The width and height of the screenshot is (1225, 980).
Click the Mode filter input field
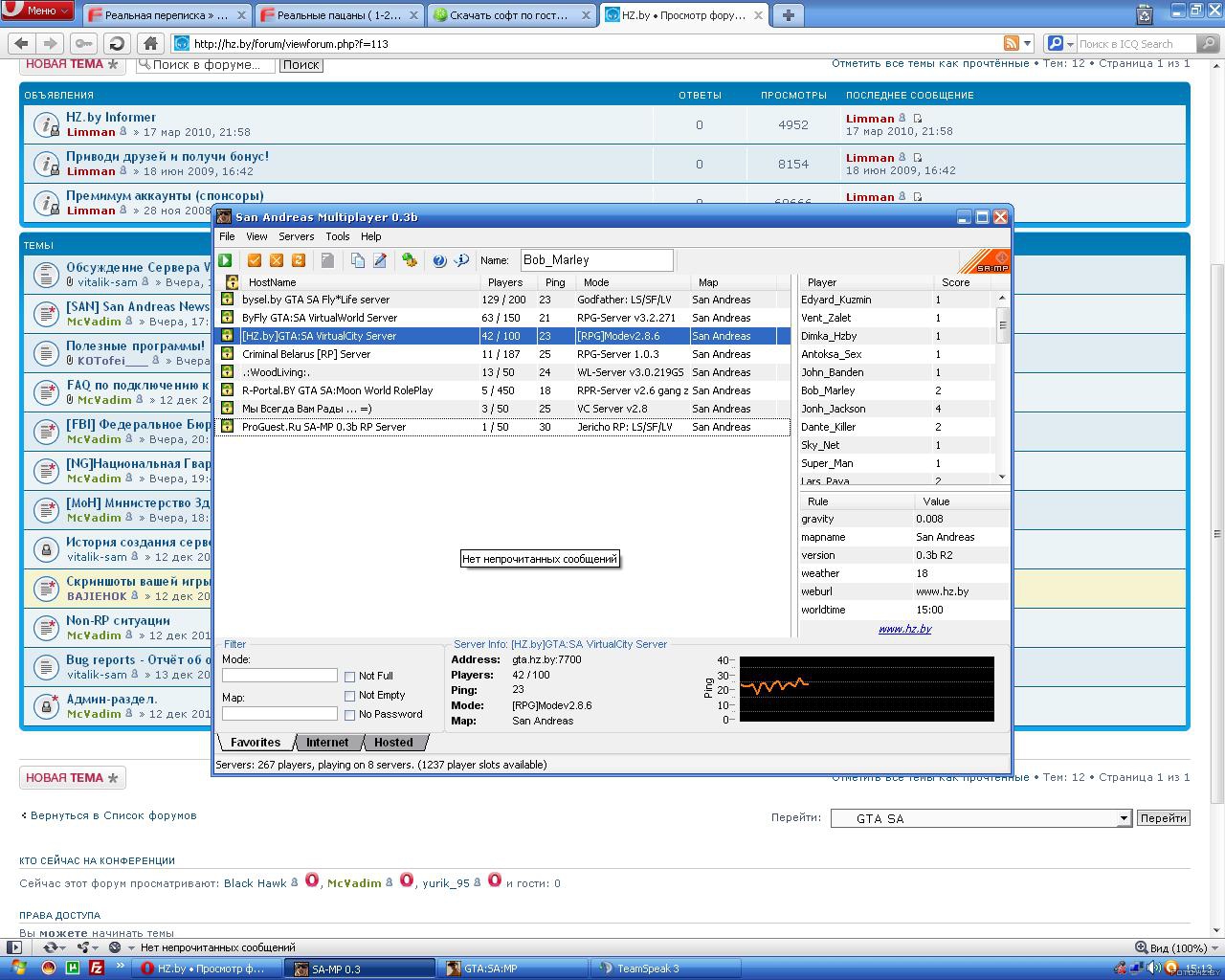point(279,676)
